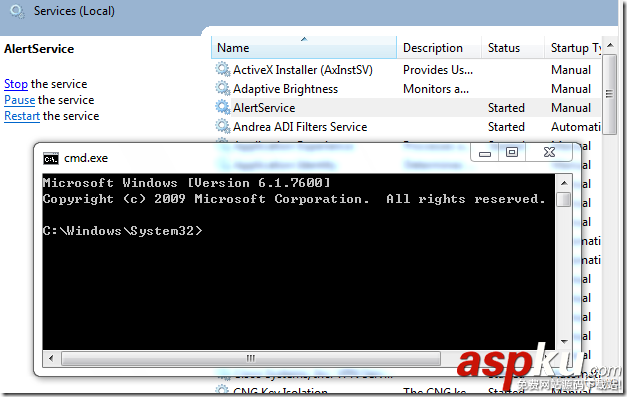Screen dimensions: 627x397
Task: Click Automatic startup type of Andrea ADI Filters
Action: click(x=576, y=127)
